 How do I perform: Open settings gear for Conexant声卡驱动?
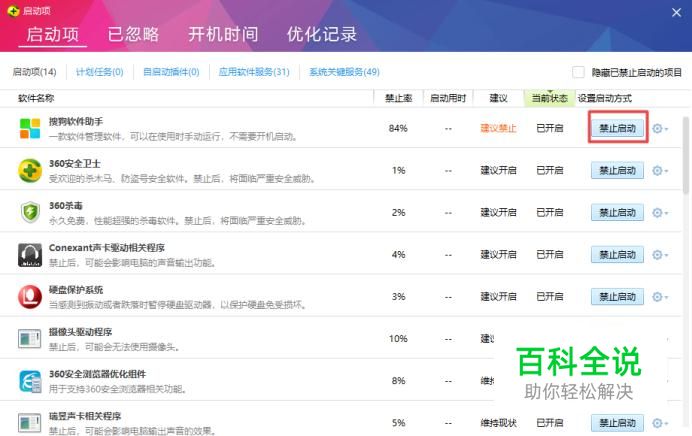(x=660, y=255)
